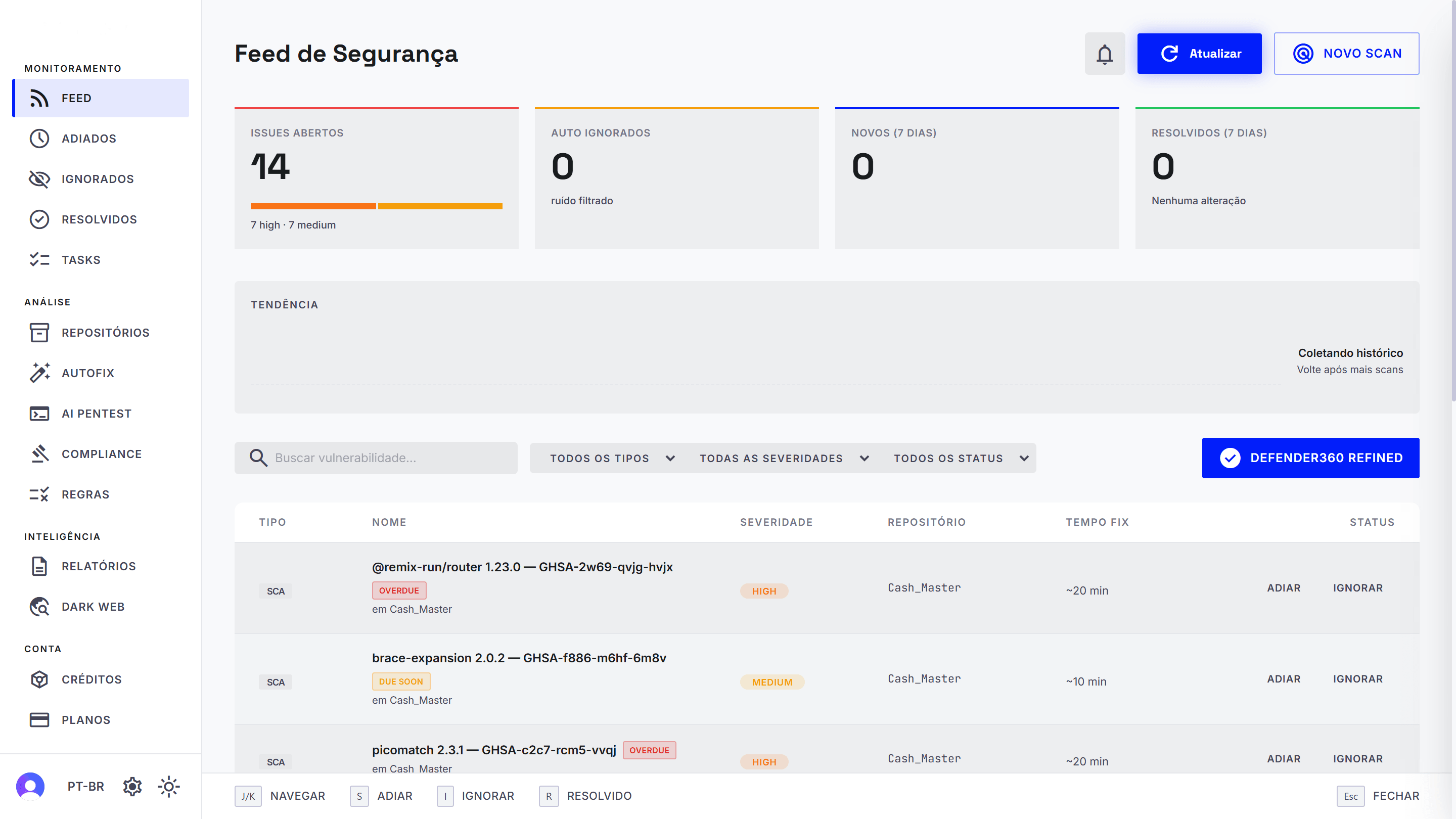The height and width of the screenshot is (819, 1456).
Task: Select ADIADOS menu item
Action: tap(101, 139)
